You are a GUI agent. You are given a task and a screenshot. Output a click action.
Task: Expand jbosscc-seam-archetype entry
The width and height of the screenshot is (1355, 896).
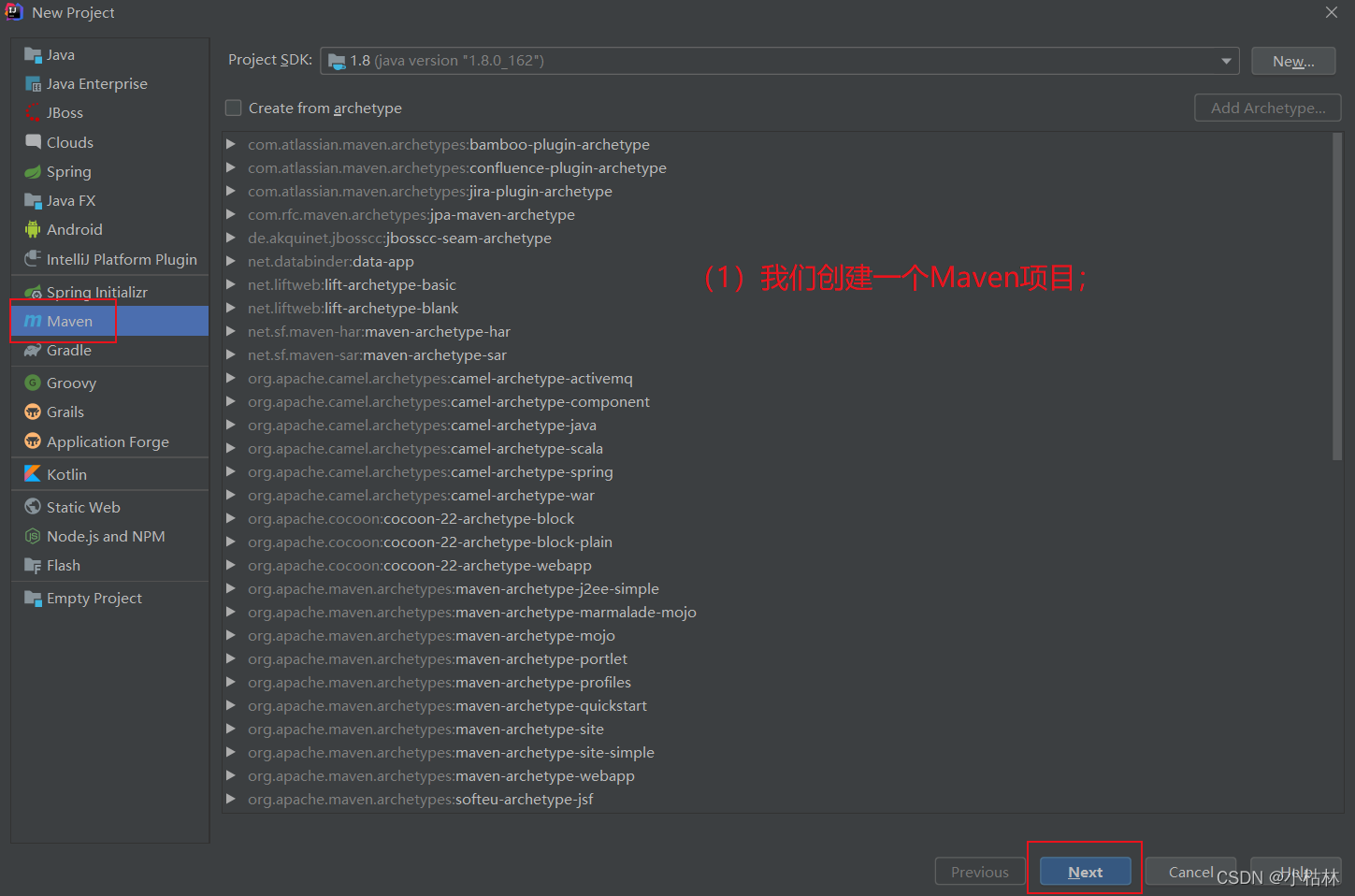pyautogui.click(x=231, y=238)
